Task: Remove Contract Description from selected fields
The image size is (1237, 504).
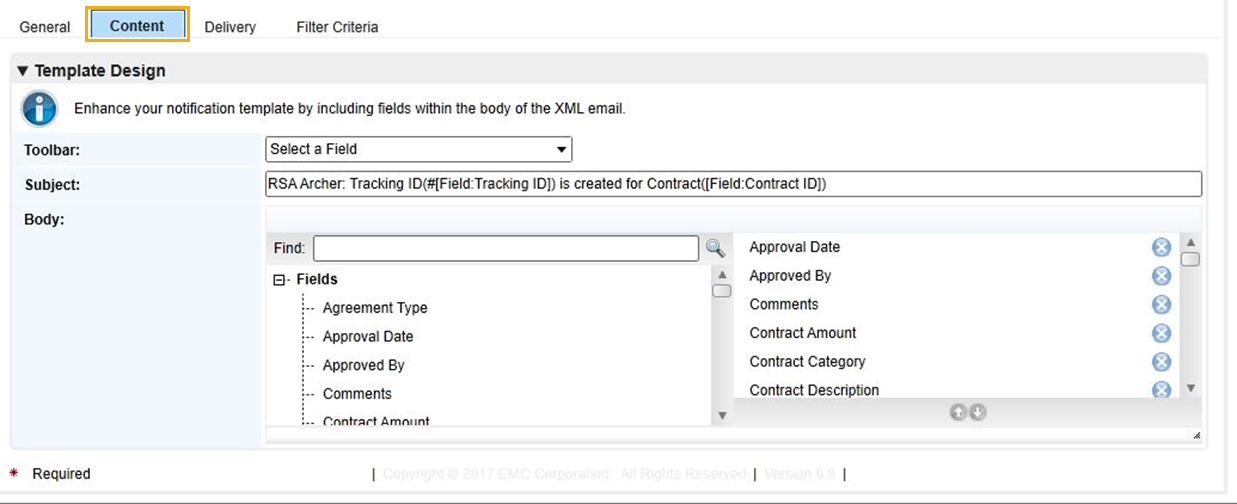Action: (x=1161, y=389)
